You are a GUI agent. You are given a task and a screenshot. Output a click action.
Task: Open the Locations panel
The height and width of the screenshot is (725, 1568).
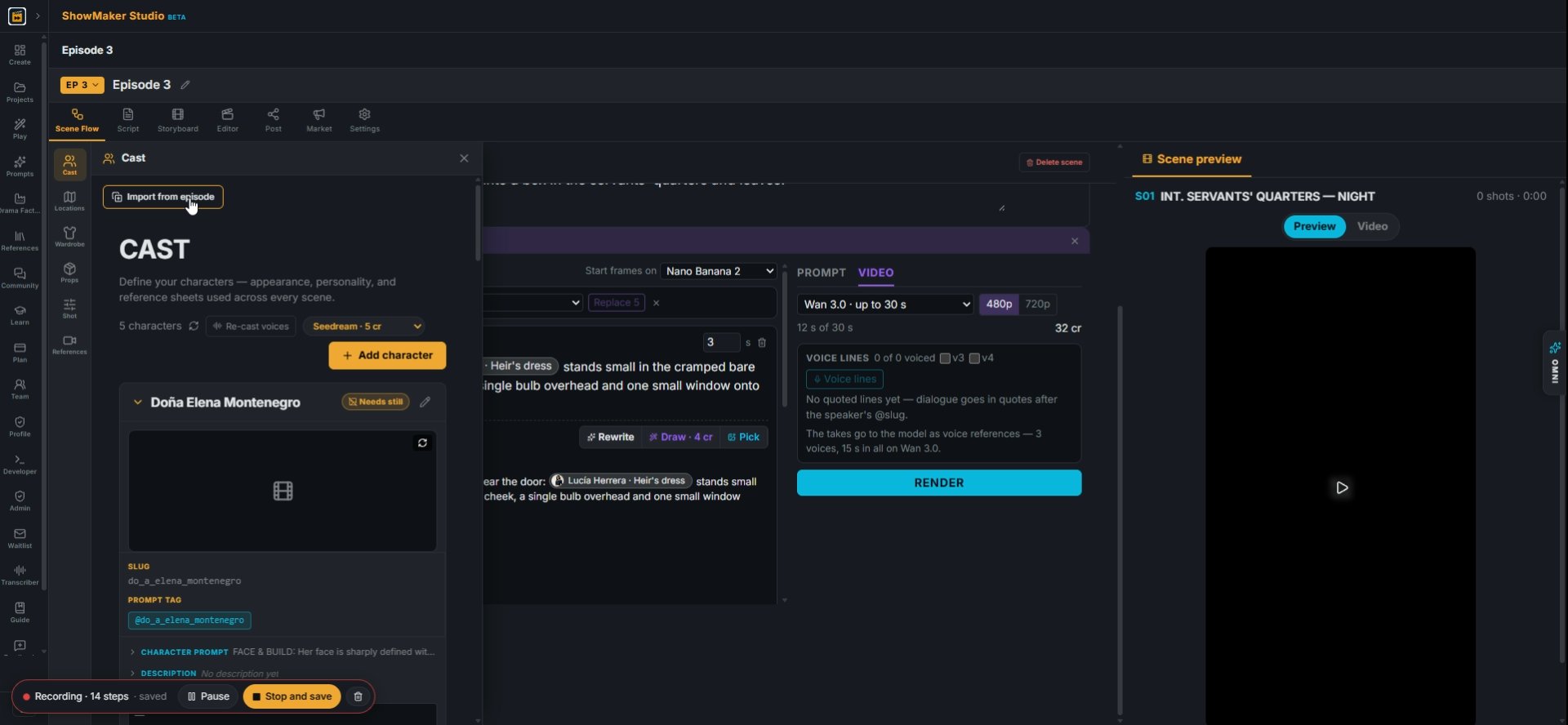pos(69,201)
